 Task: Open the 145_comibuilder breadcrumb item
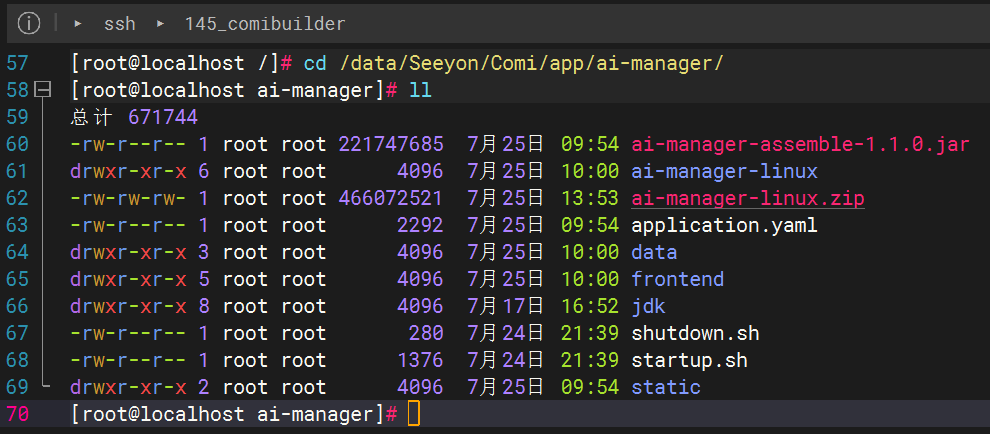[265, 22]
